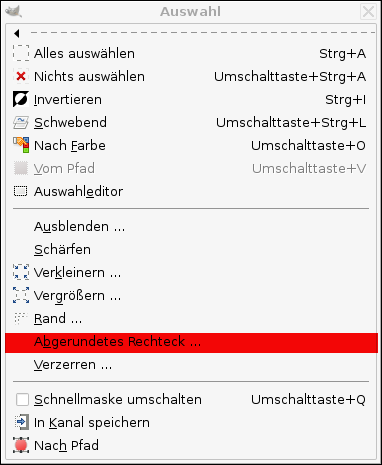The width and height of the screenshot is (382, 465).
Task: Click the Invertieren black-white icon
Action: click(21, 99)
